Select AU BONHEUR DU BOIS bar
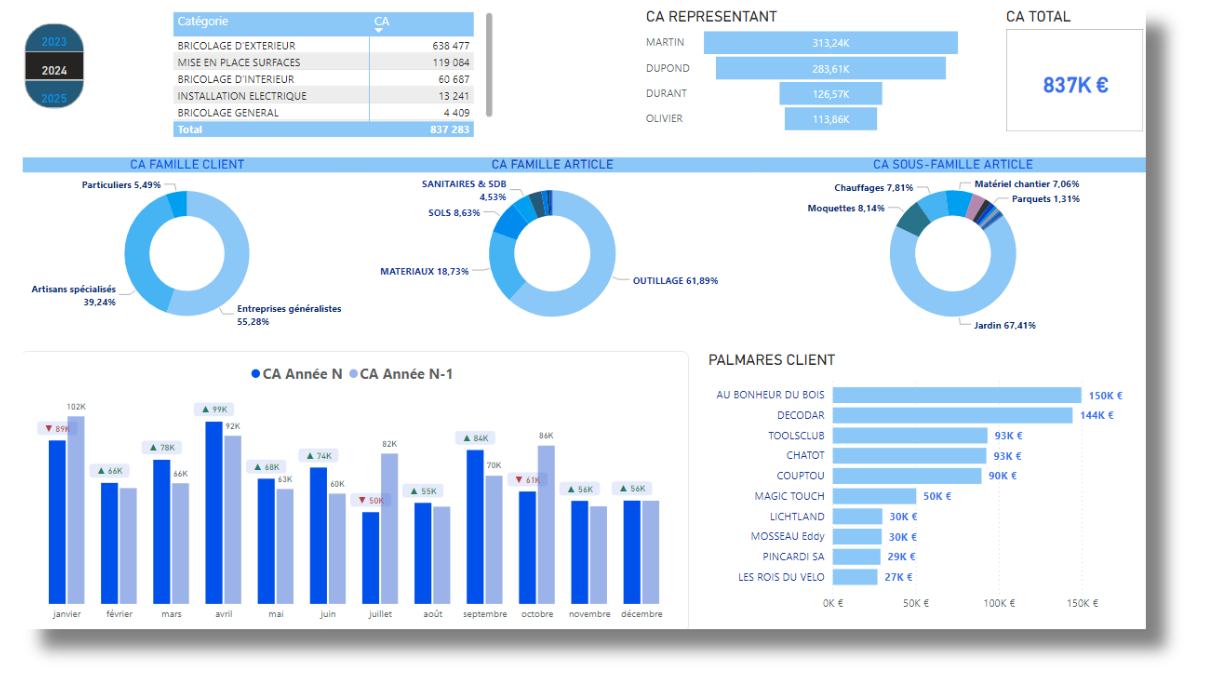Screen dimensions: 1207x673 point(956,395)
